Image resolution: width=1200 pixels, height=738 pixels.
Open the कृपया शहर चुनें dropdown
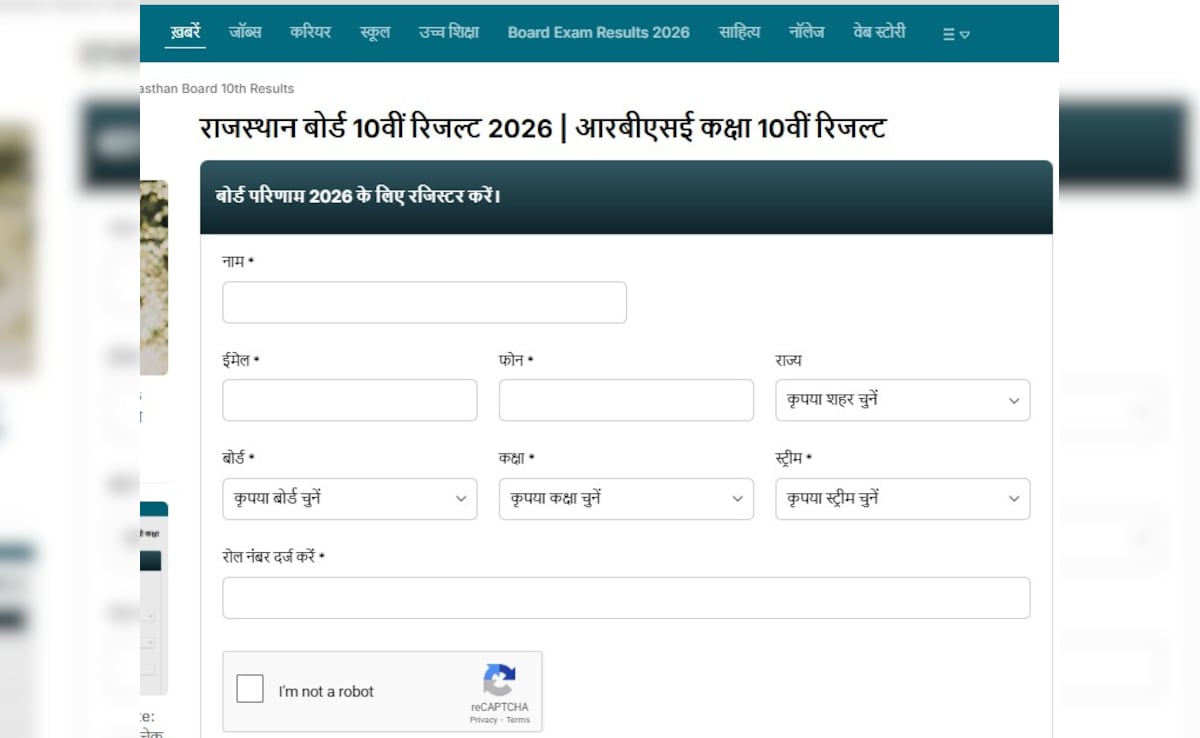901,400
